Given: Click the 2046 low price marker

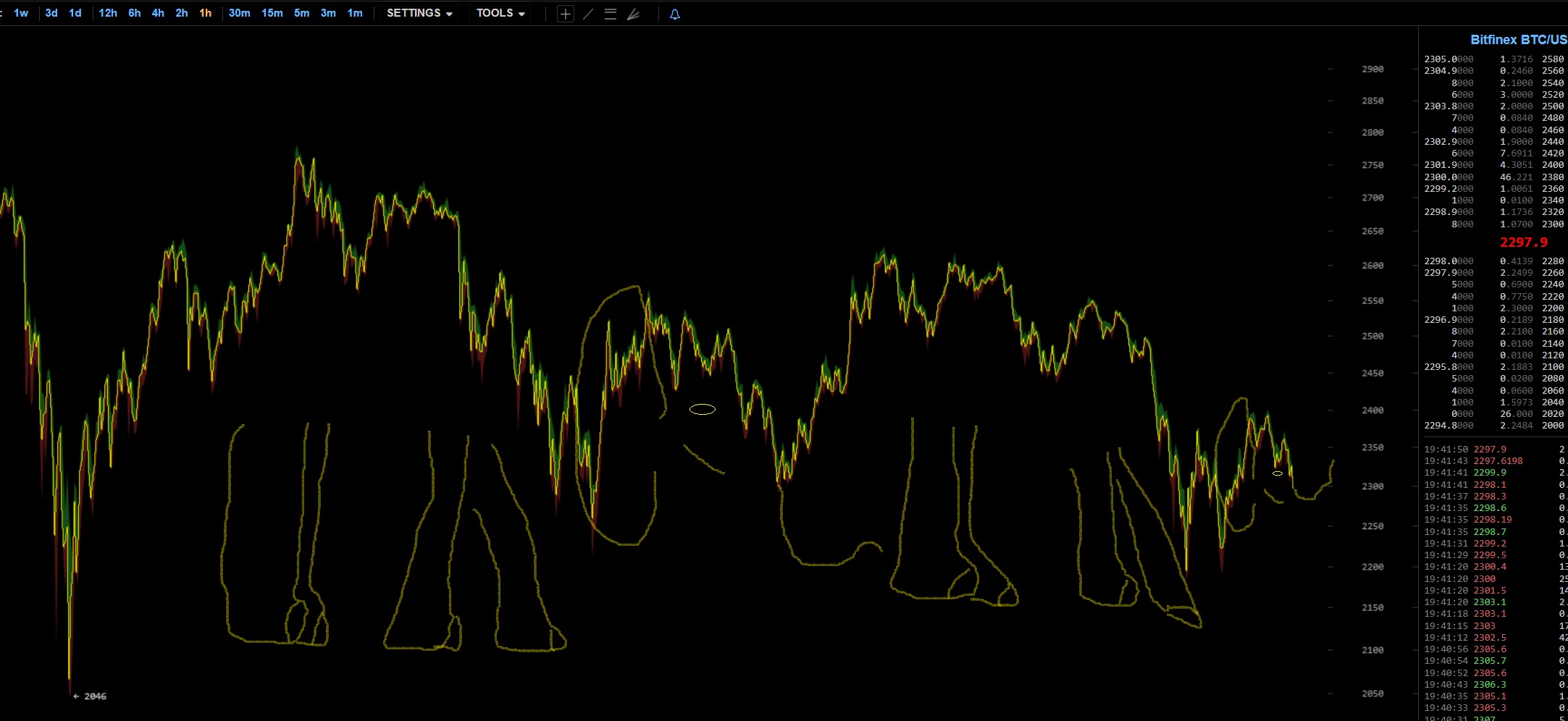Looking at the screenshot, I should 94,696.
